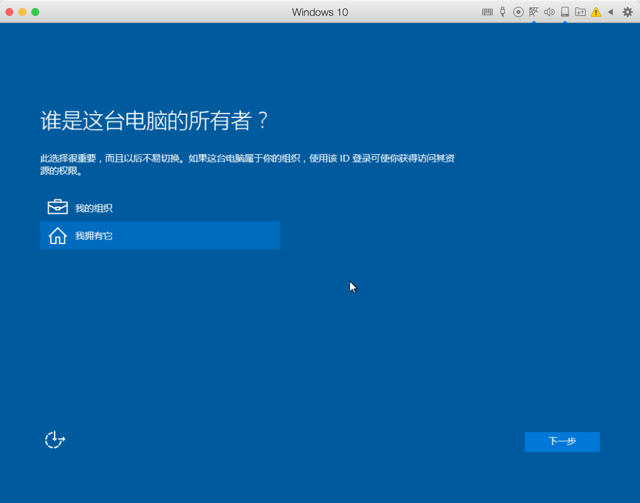The height and width of the screenshot is (503, 640).
Task: Click the yellow macOS minimize button
Action: point(22,12)
